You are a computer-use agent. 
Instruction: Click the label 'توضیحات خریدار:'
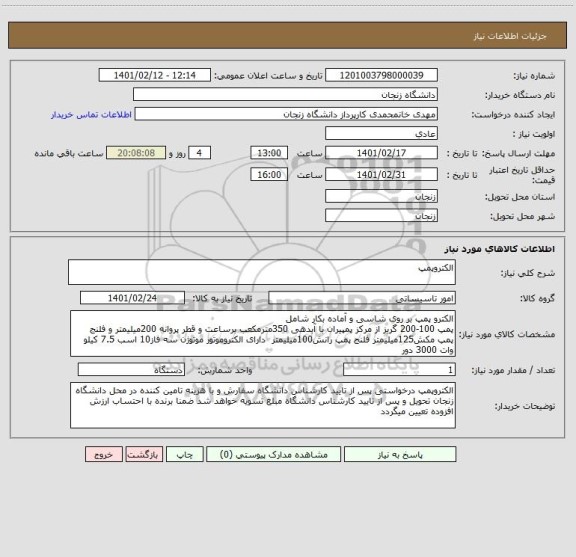[x=525, y=406]
